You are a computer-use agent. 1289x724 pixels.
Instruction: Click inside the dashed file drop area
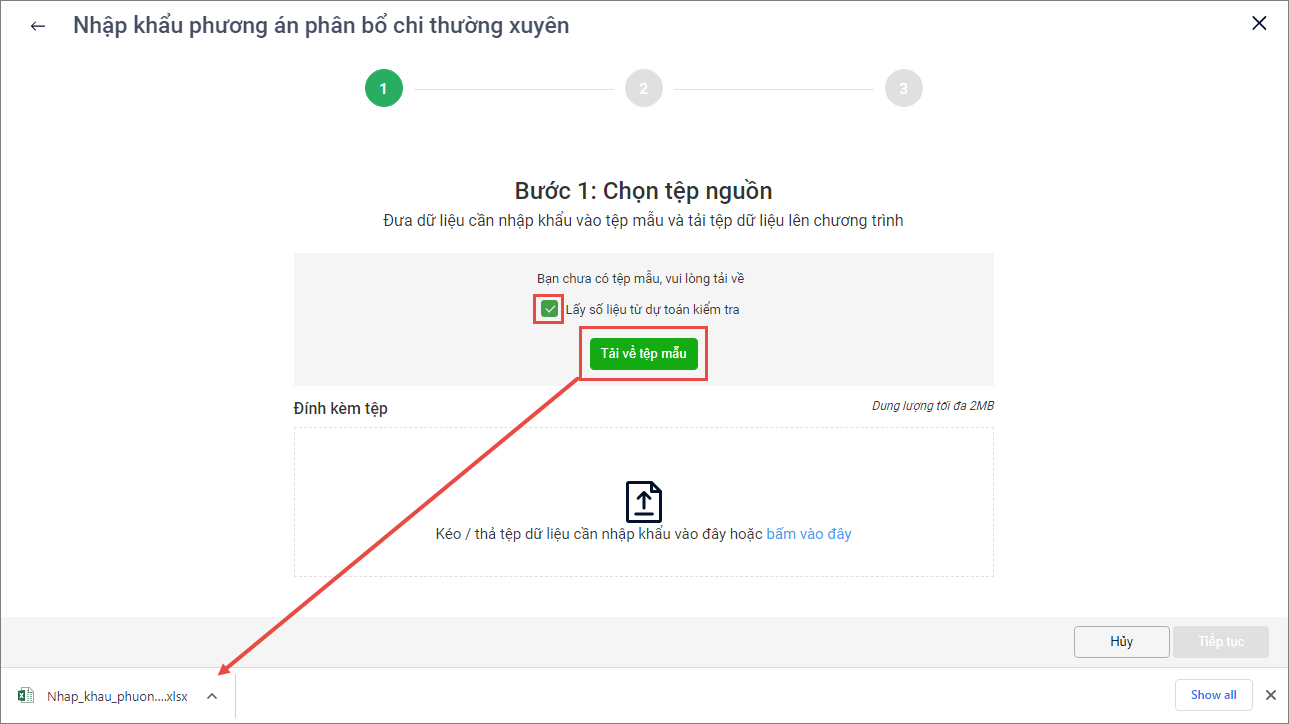tap(644, 502)
